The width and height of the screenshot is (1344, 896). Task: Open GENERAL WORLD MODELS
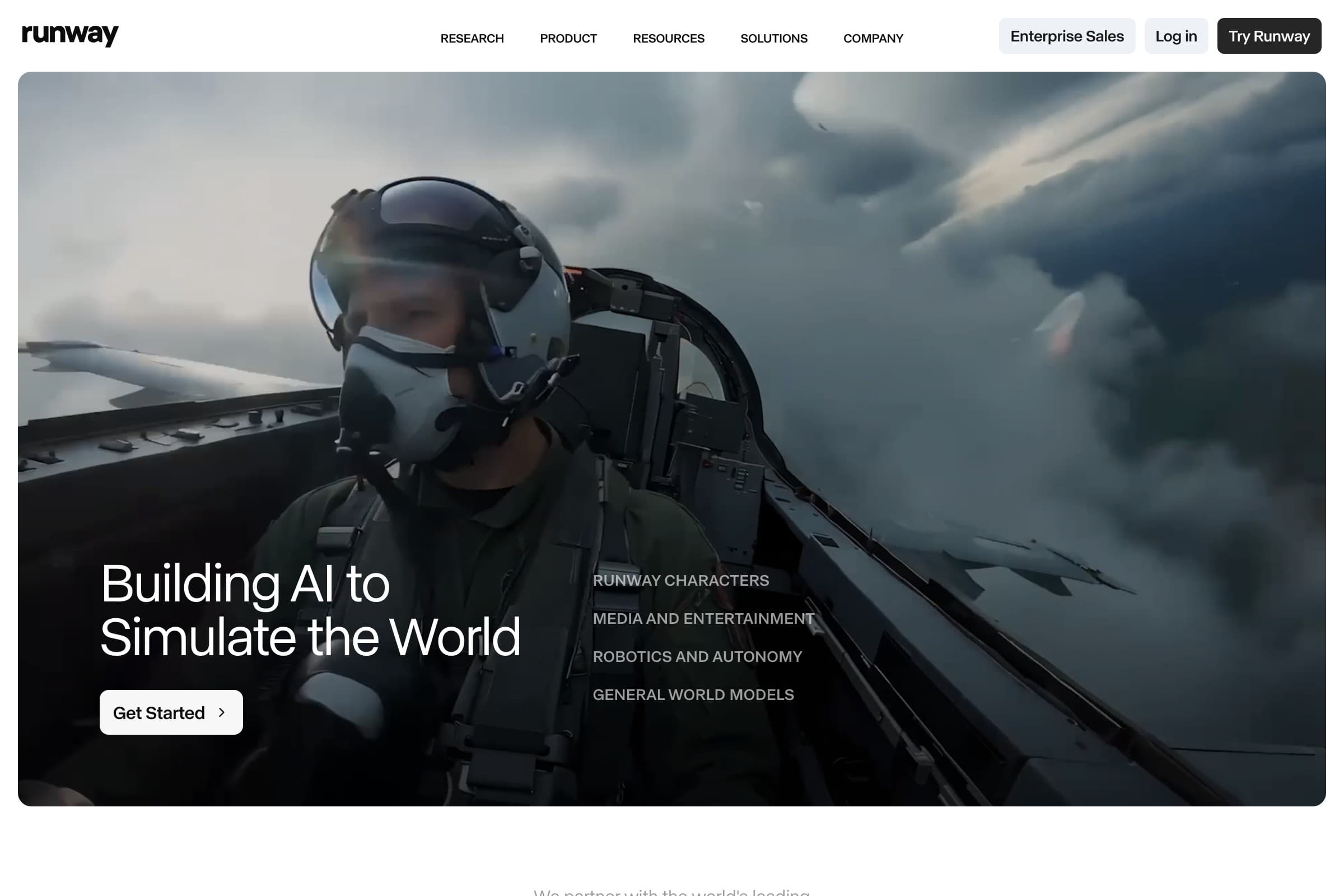[x=693, y=694]
